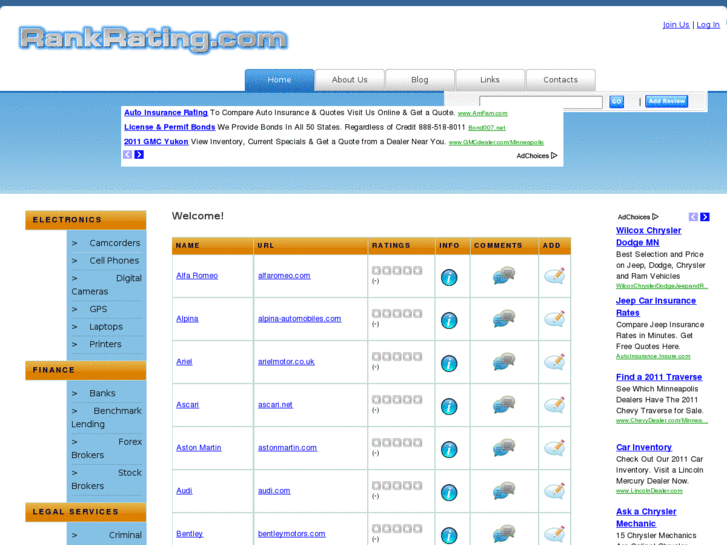Add review icon for Alfa Romeo
The image size is (727, 545).
click(x=555, y=276)
